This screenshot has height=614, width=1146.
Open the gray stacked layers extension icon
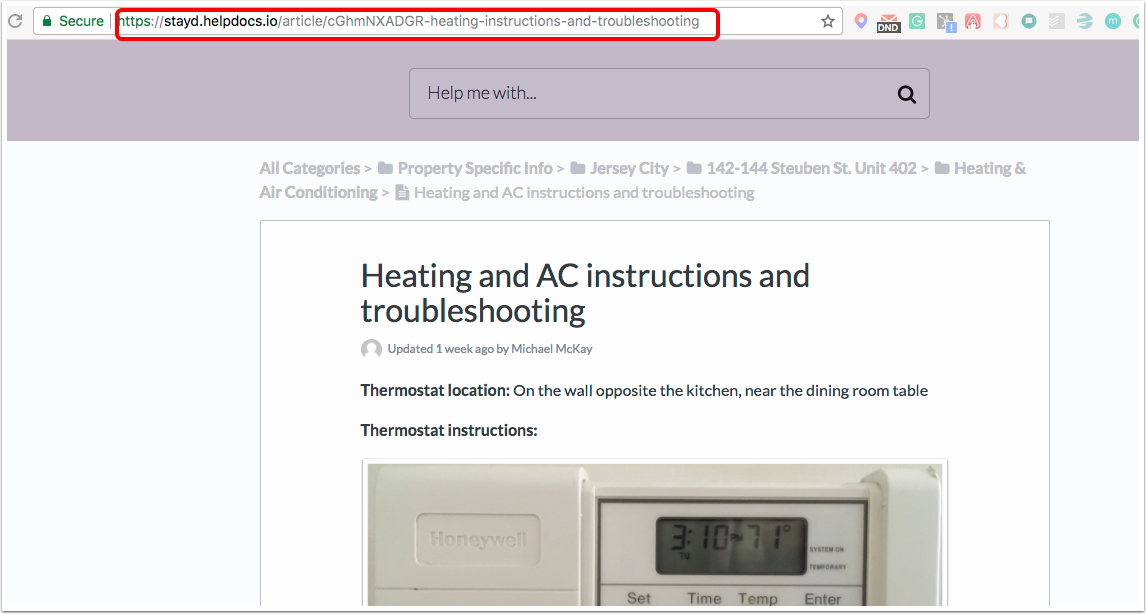pyautogui.click(x=1057, y=22)
